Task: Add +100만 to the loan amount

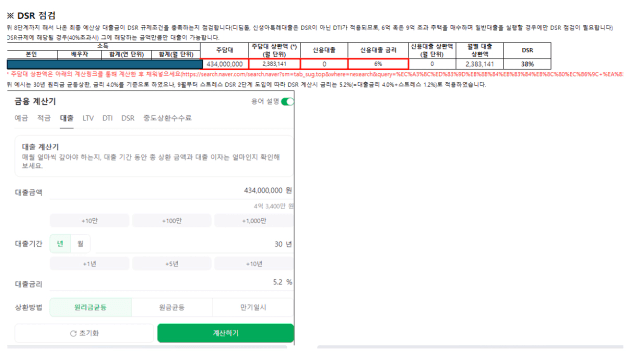Action: (171, 221)
